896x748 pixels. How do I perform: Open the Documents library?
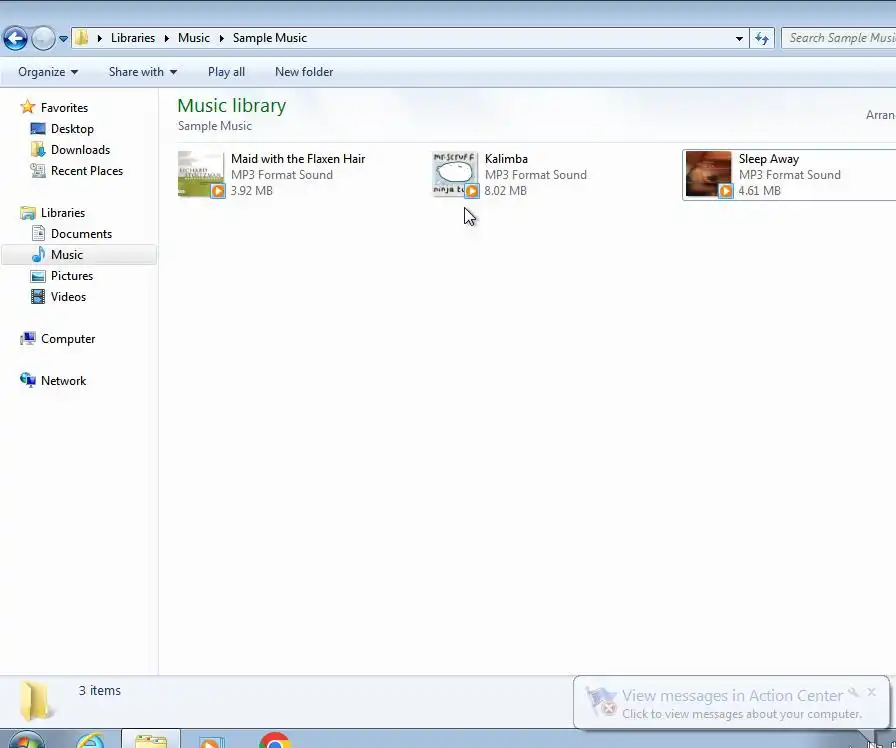(81, 234)
